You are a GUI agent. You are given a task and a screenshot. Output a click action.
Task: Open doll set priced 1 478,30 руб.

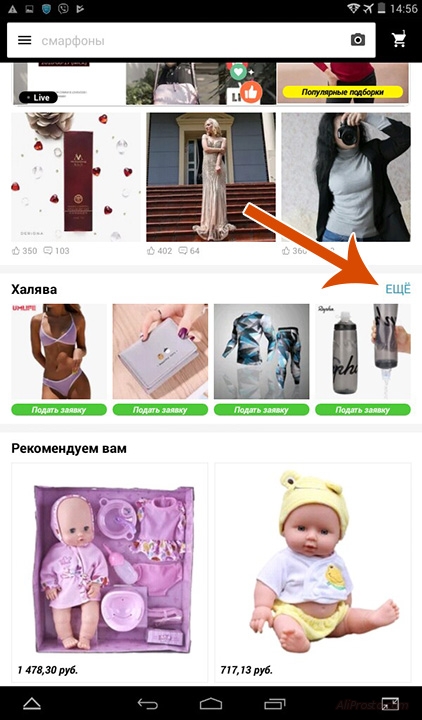(109, 573)
